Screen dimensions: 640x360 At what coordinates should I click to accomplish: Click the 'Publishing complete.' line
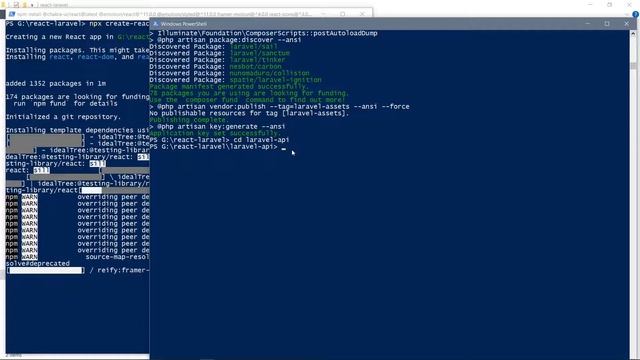189,120
